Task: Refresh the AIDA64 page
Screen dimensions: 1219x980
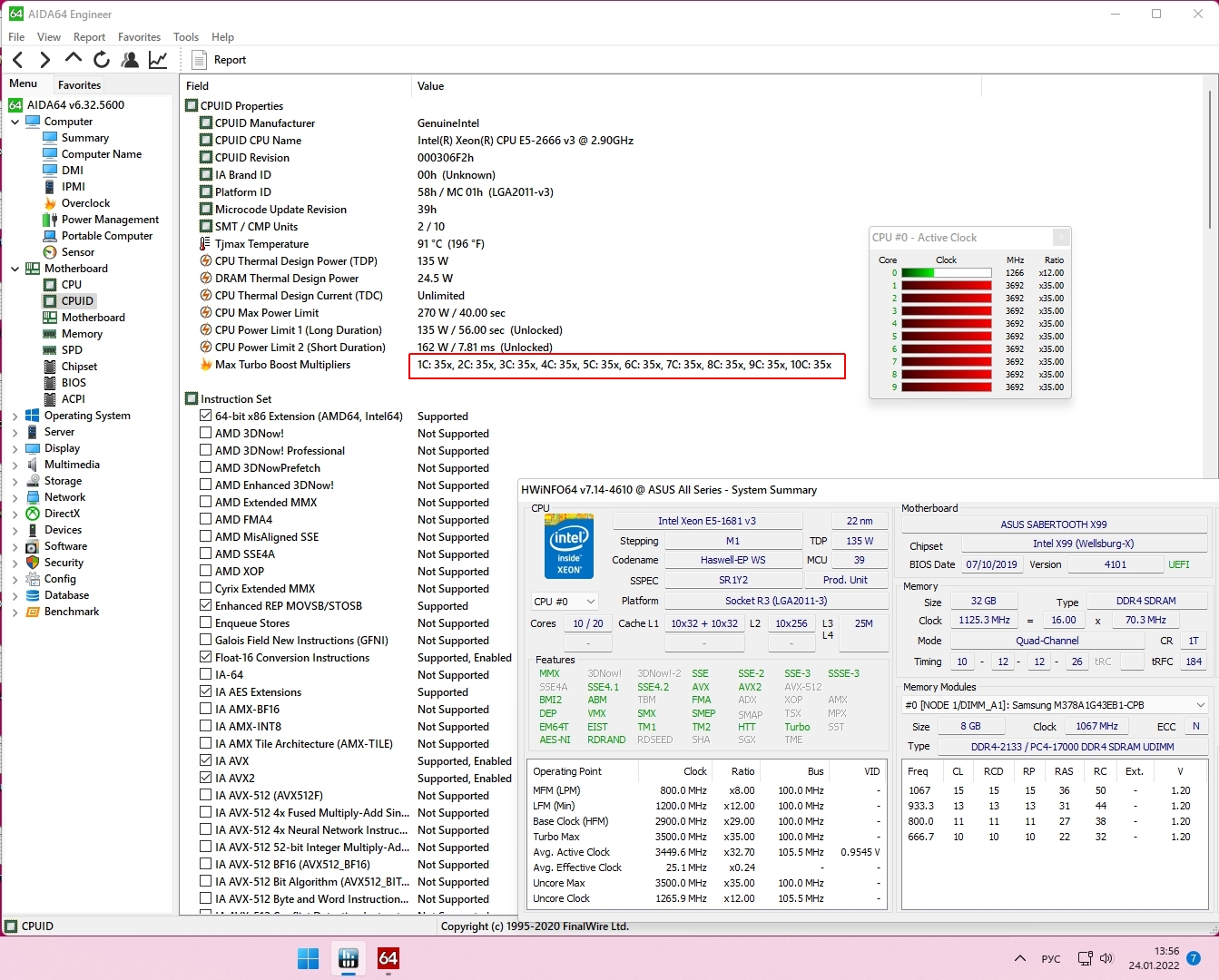Action: coord(102,60)
